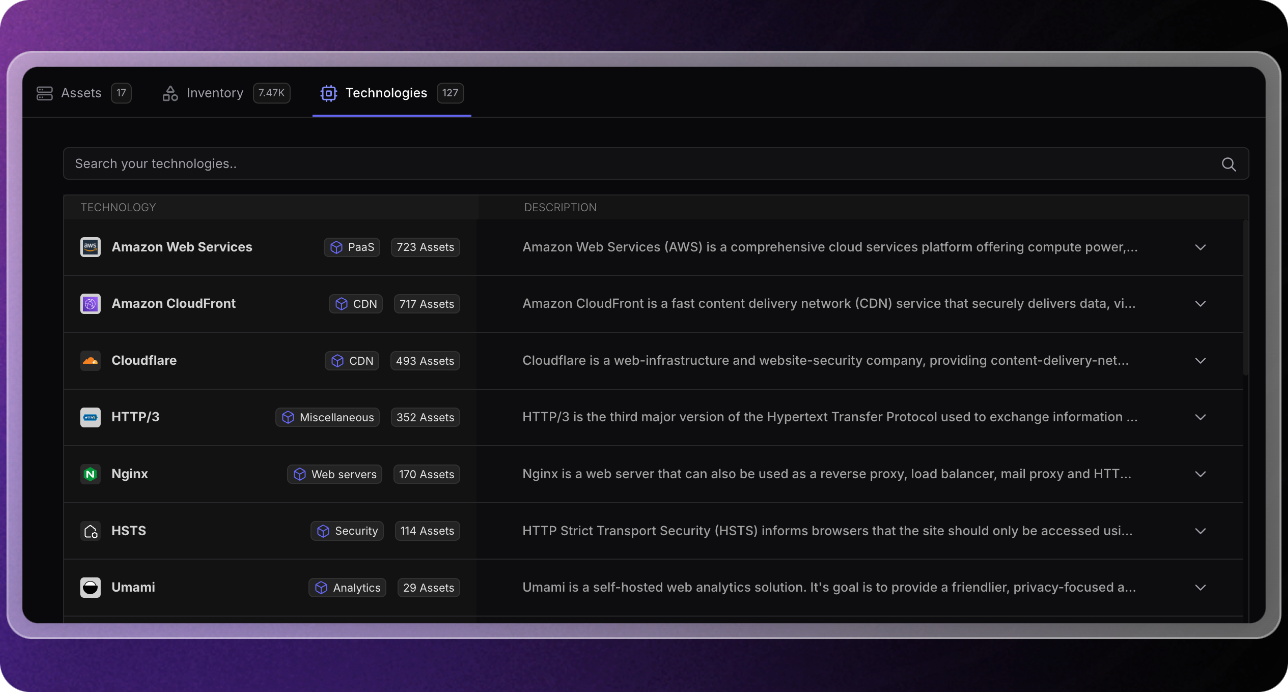Screen dimensions: 1288x692
Task: Click the Umami technology name
Action: (133, 588)
